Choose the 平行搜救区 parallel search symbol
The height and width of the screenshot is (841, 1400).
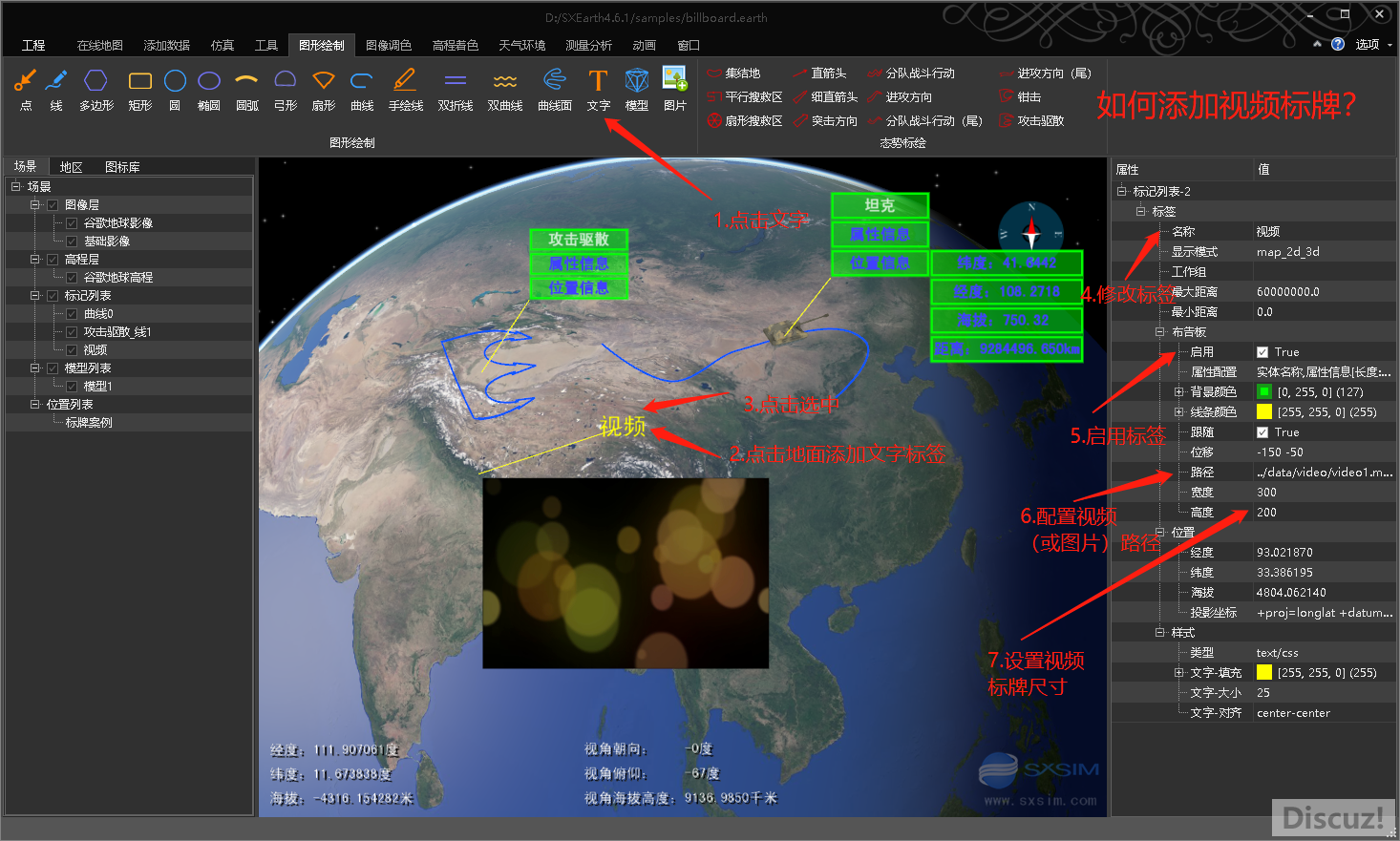coord(745,97)
